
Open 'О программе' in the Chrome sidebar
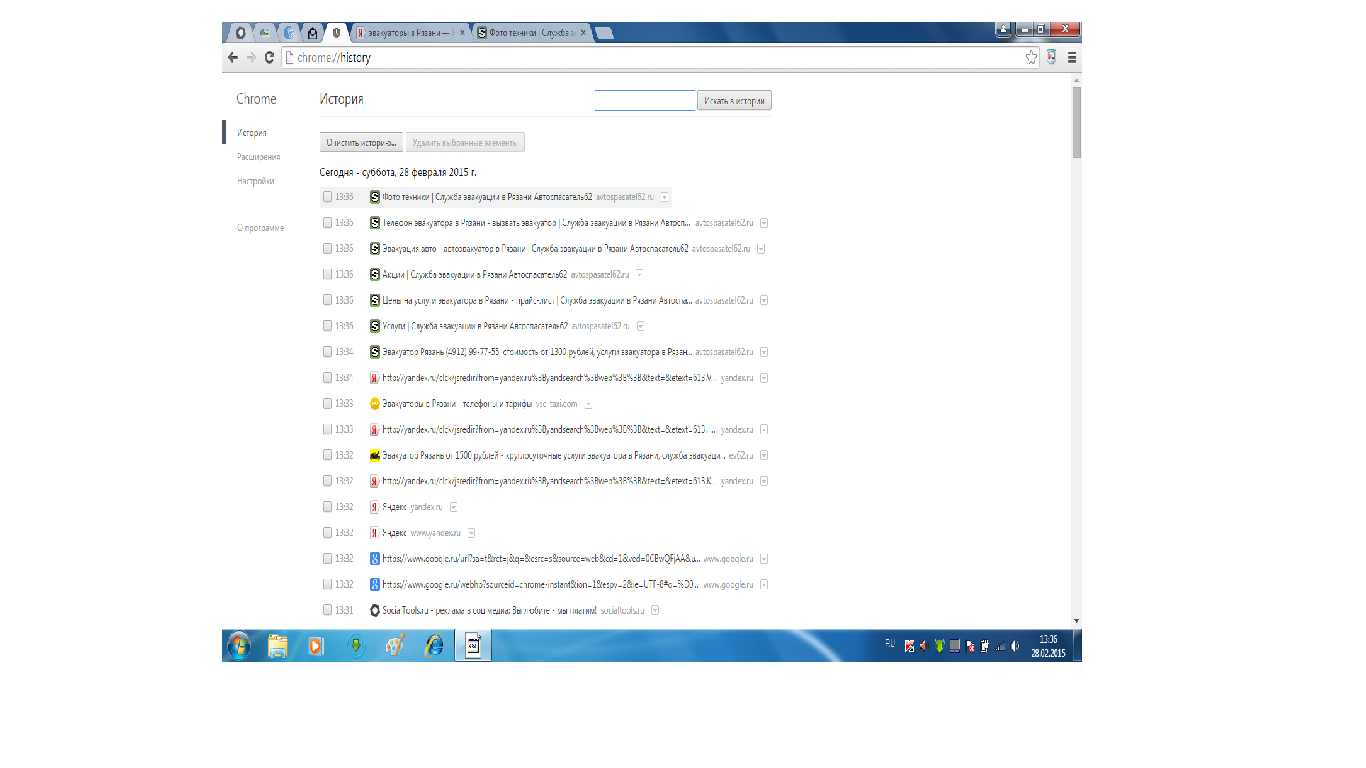tap(261, 228)
